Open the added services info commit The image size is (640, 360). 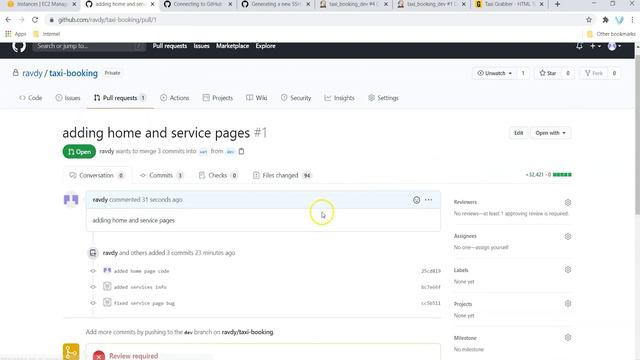click(140, 287)
